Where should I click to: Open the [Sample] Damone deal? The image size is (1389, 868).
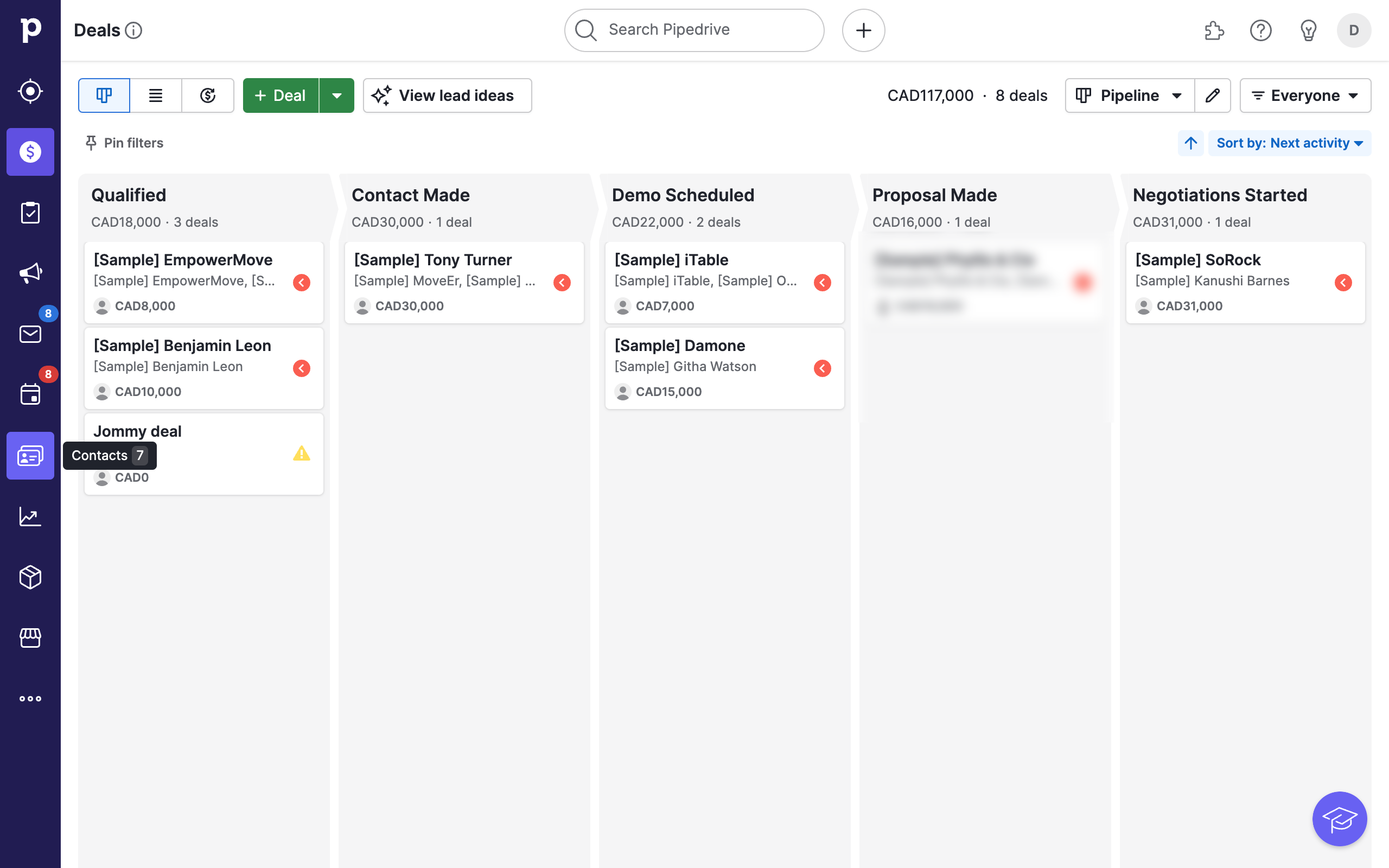click(724, 368)
